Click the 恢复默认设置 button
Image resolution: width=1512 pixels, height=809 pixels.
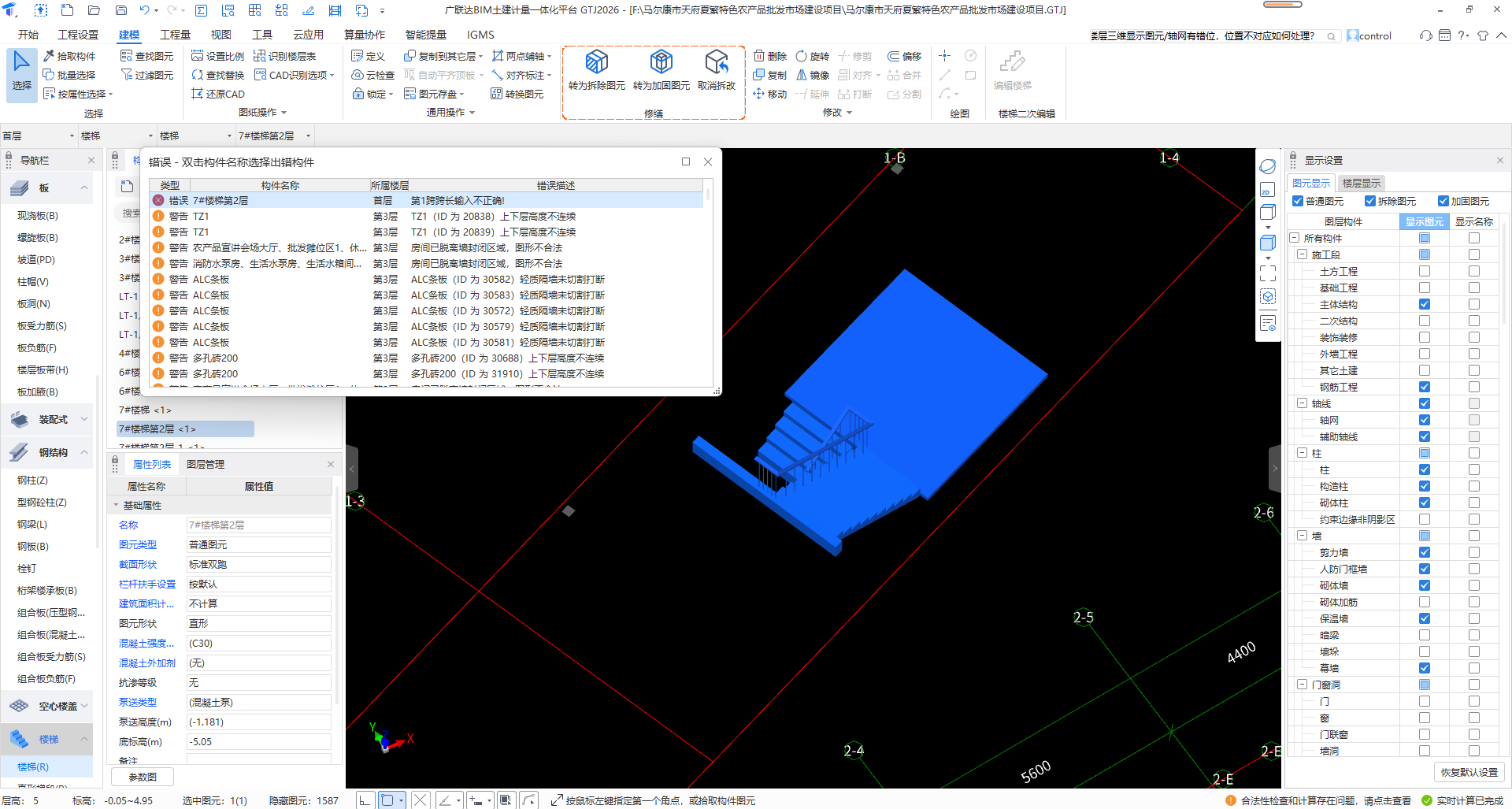pos(1469,772)
